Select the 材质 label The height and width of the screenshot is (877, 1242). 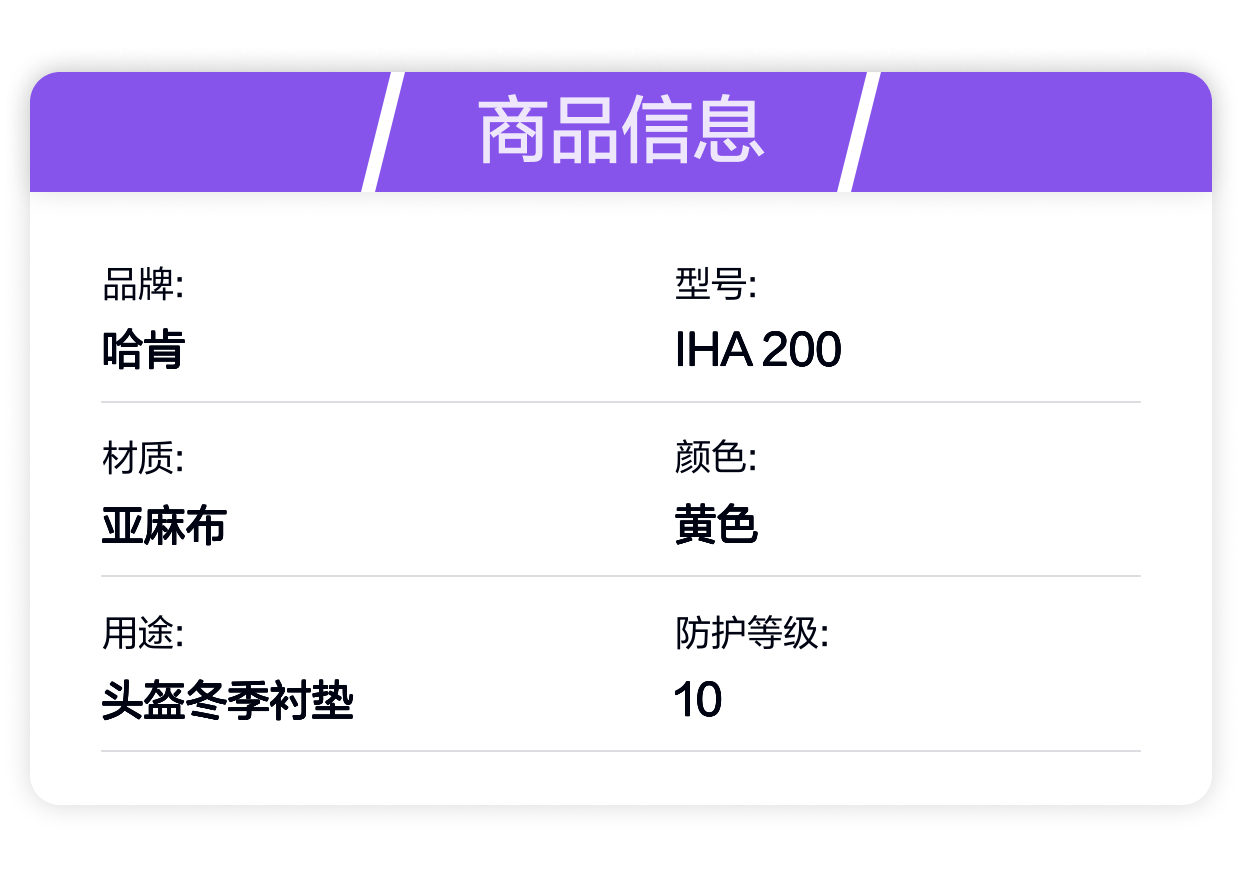(143, 459)
